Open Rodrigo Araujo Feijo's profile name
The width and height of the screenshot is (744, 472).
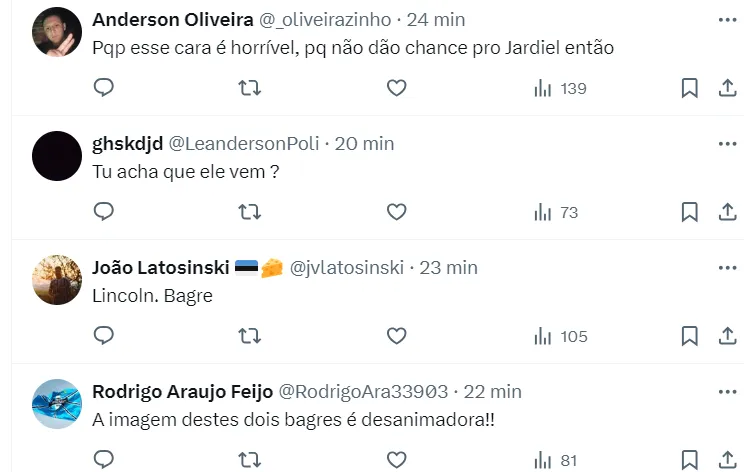(181, 391)
